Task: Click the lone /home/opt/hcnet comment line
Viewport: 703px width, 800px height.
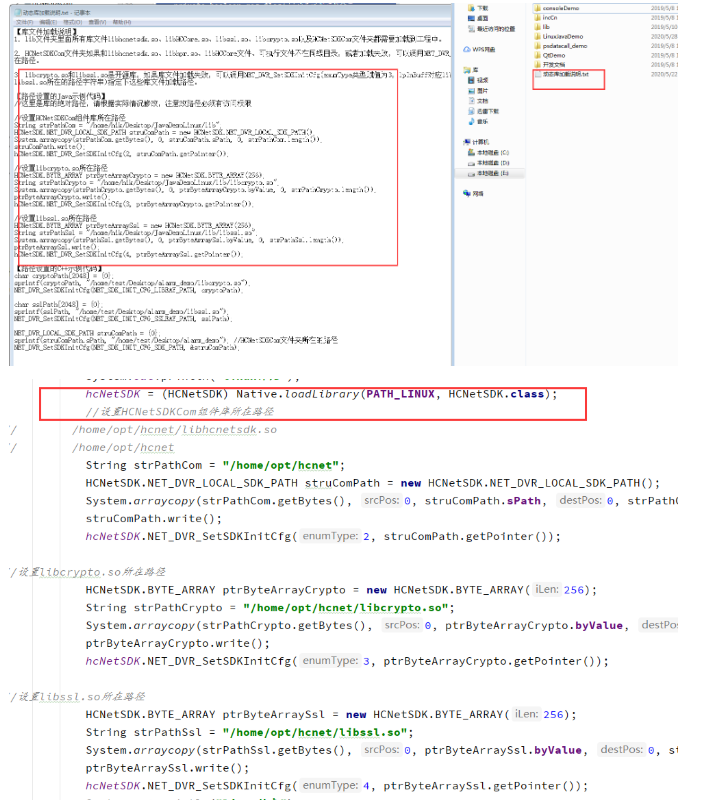Action: 123,447
